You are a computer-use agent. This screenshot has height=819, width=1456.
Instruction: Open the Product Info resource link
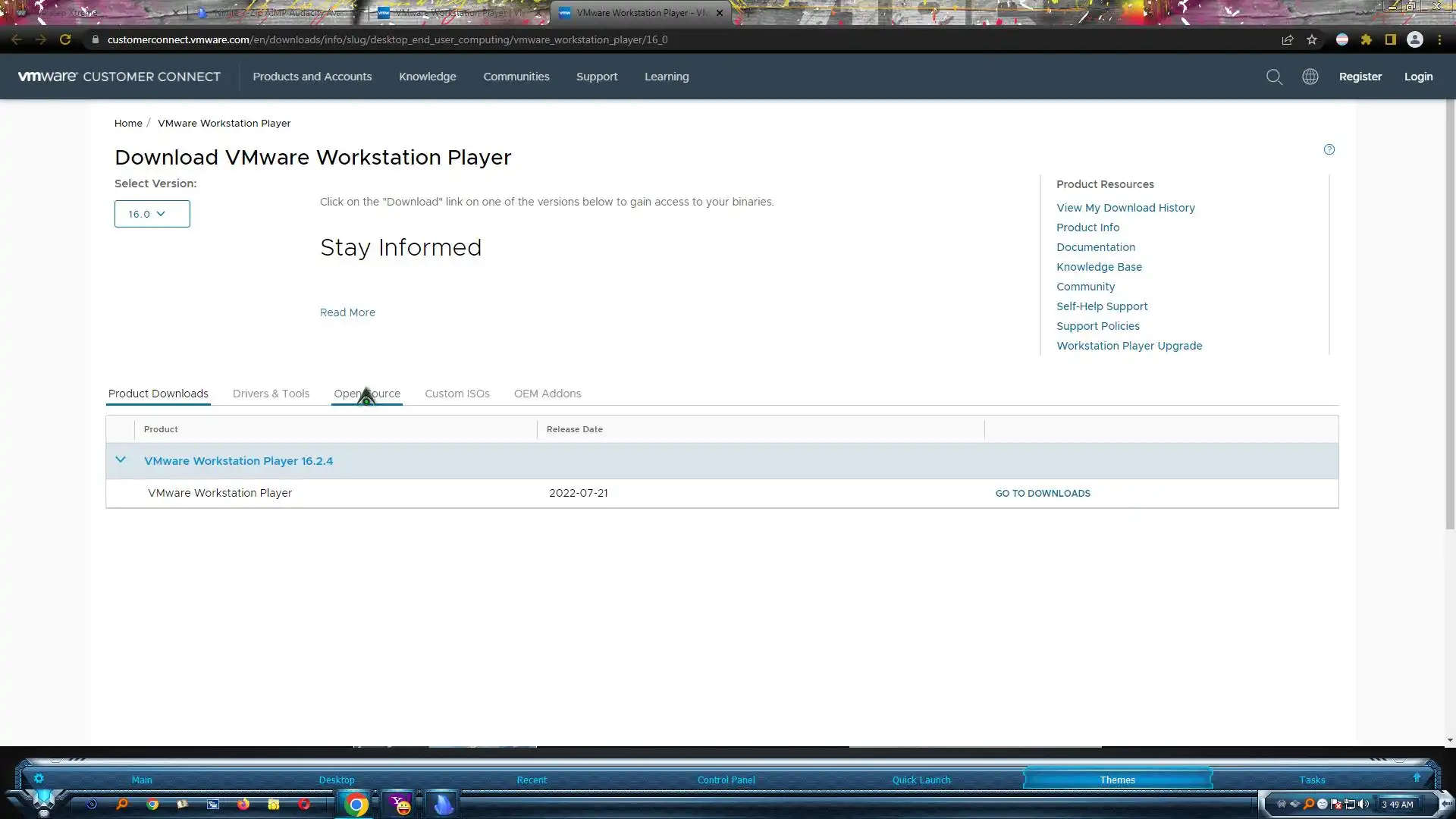1087,227
